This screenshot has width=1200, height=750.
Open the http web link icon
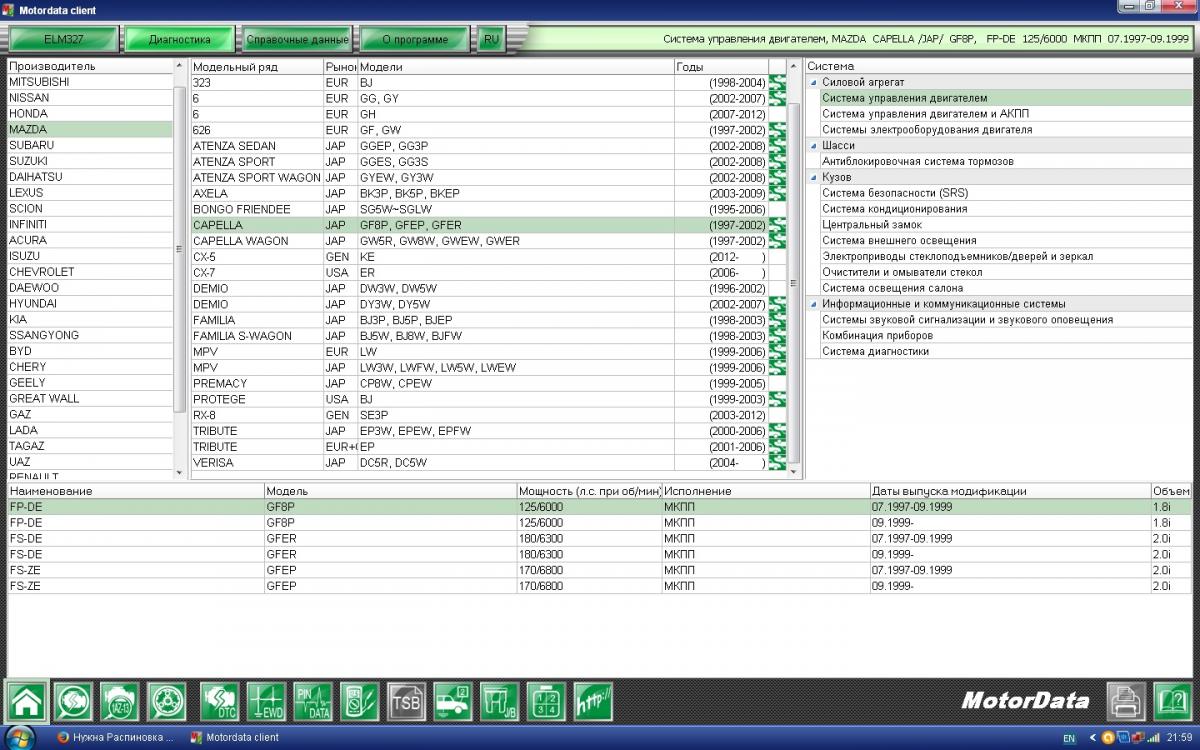pos(593,702)
